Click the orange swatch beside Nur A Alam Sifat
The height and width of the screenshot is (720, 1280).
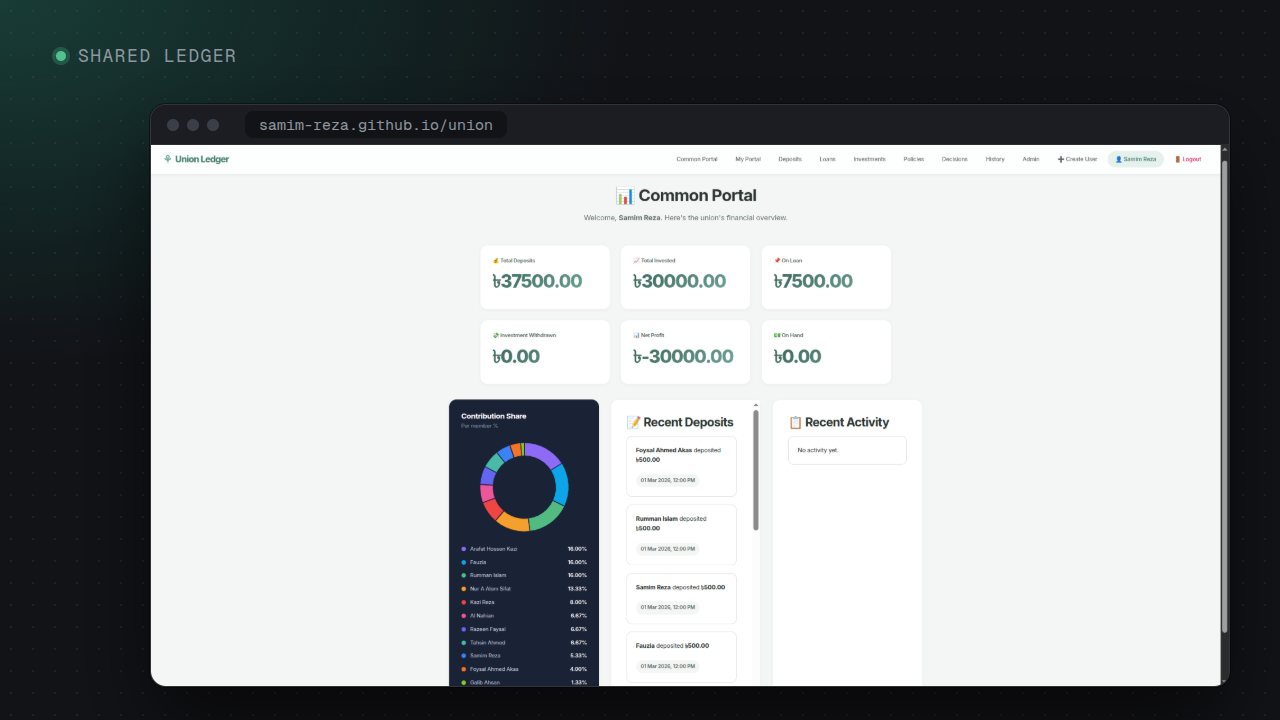(464, 589)
